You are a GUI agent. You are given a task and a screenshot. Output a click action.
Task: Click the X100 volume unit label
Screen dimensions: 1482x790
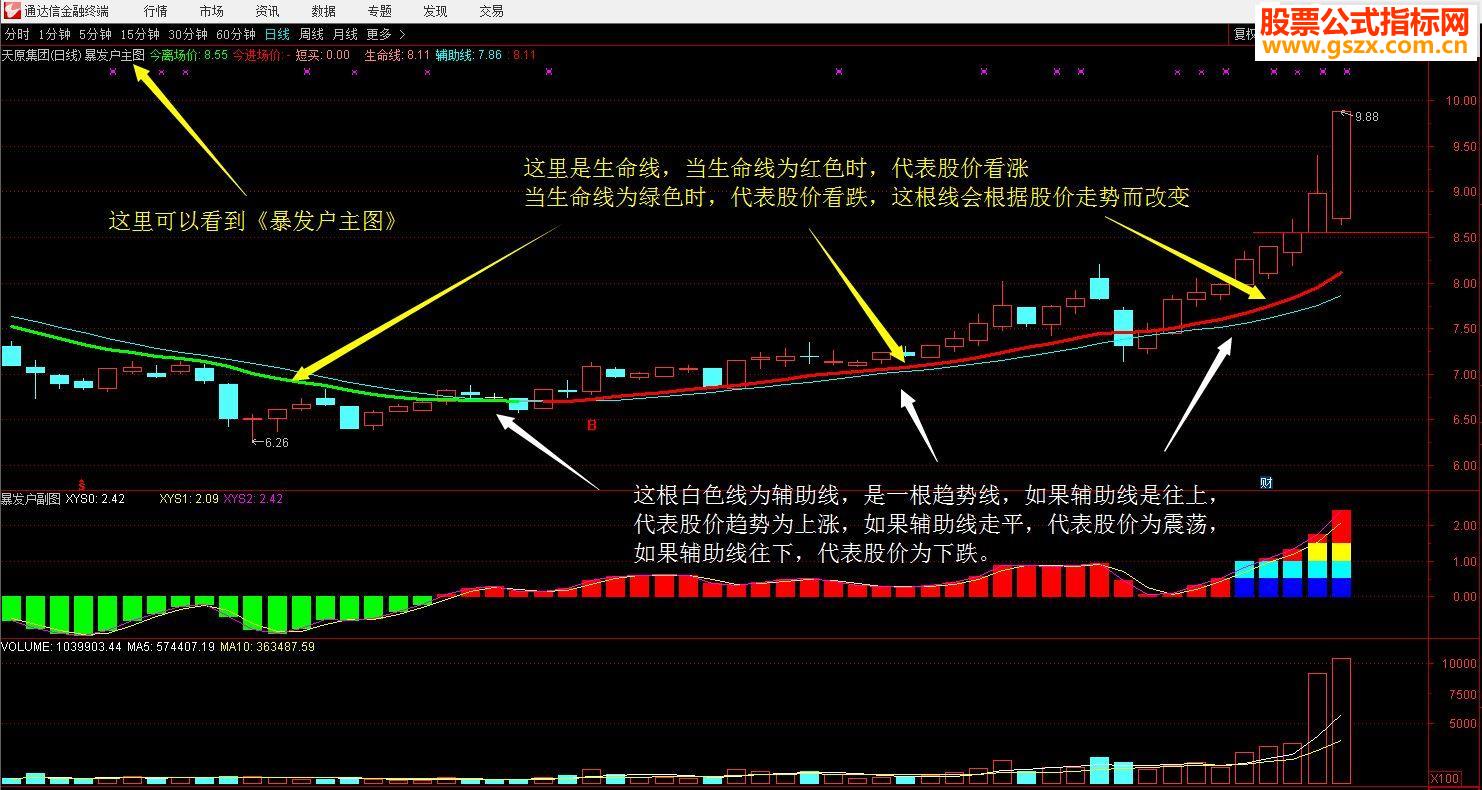coord(1445,778)
